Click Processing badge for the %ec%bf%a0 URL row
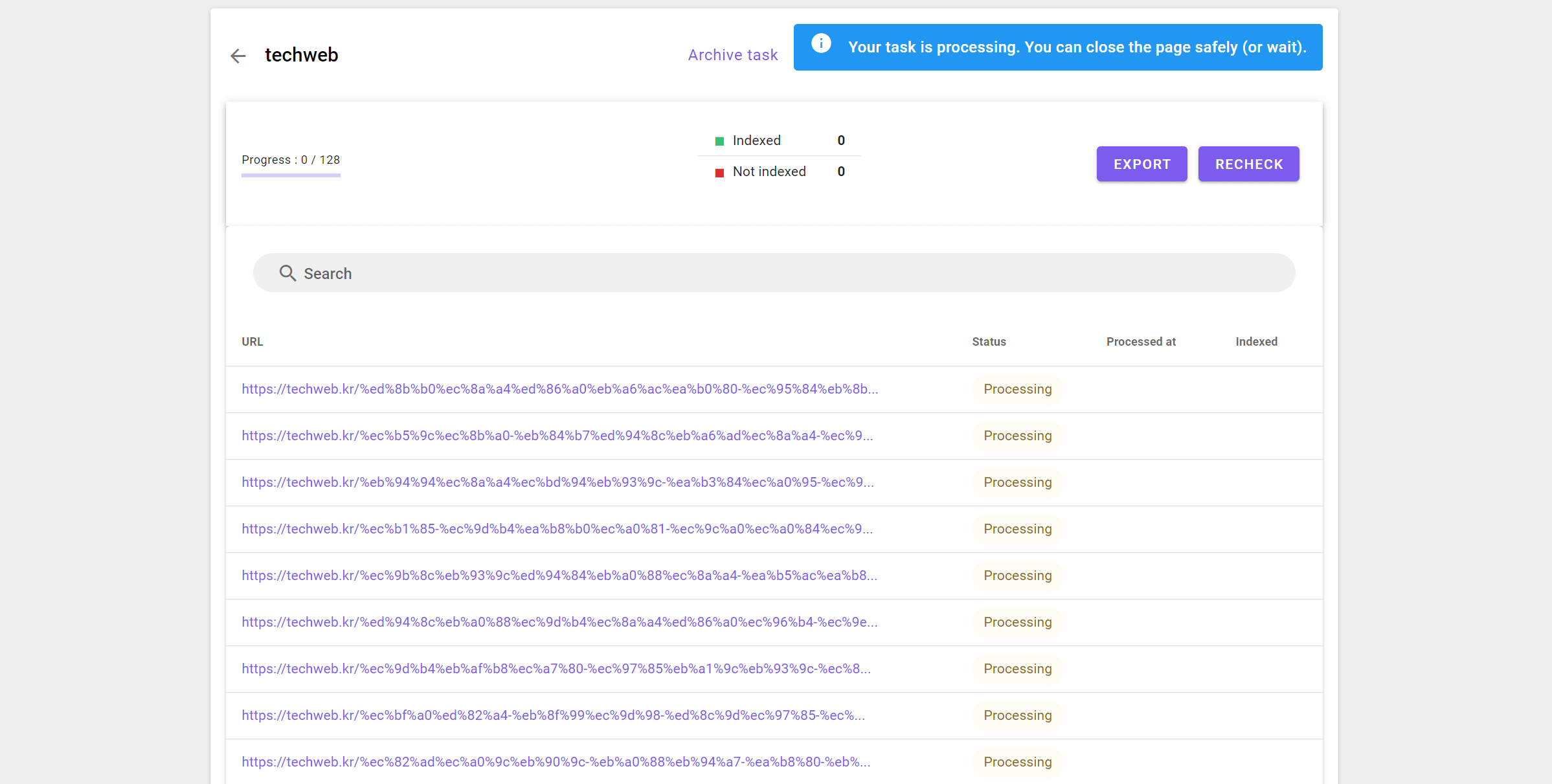This screenshot has width=1552, height=784. [1017, 715]
